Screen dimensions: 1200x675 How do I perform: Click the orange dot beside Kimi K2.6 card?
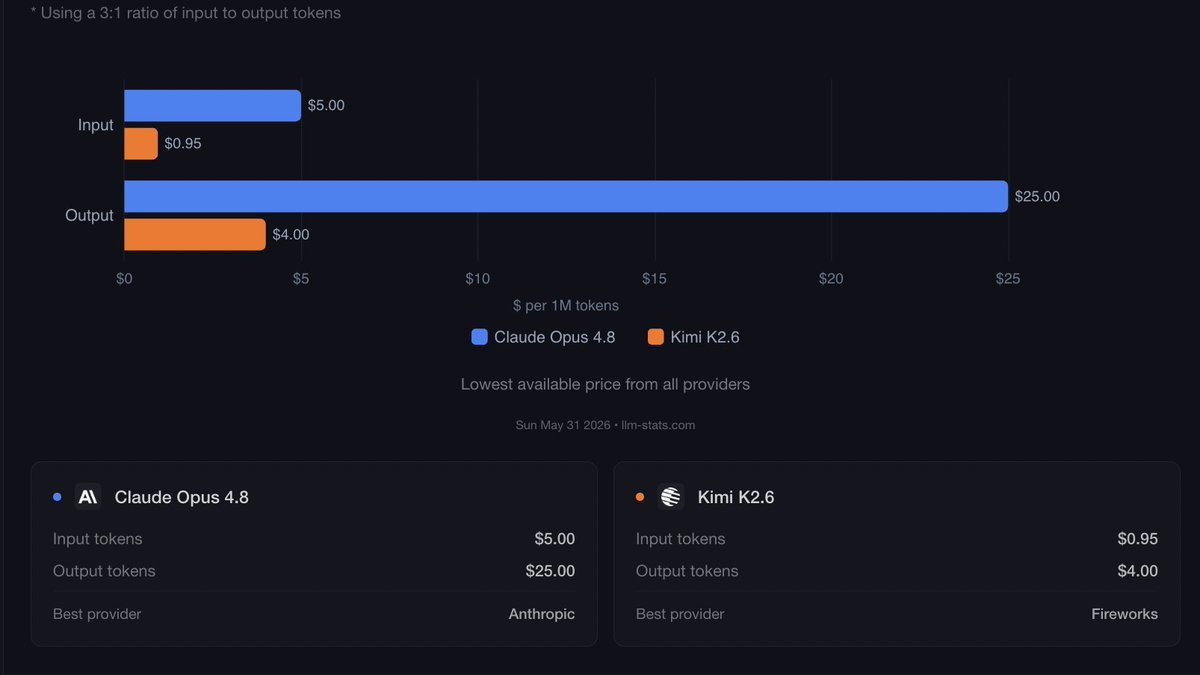(640, 497)
